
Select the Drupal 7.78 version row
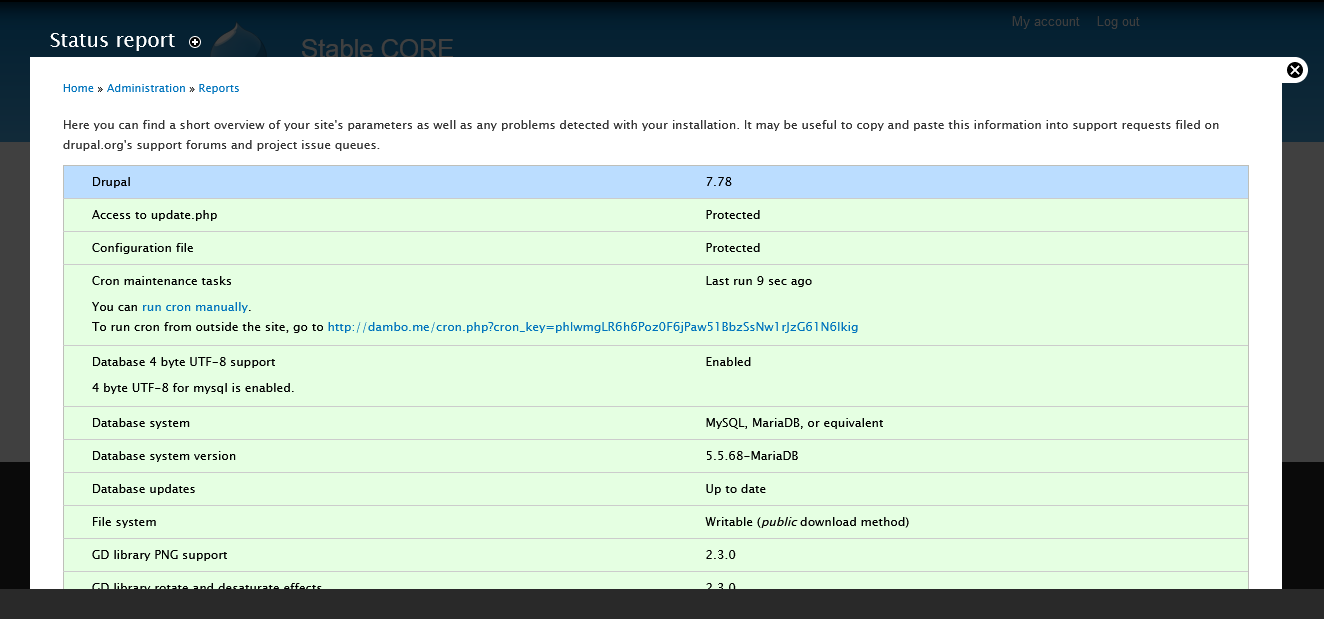655,182
